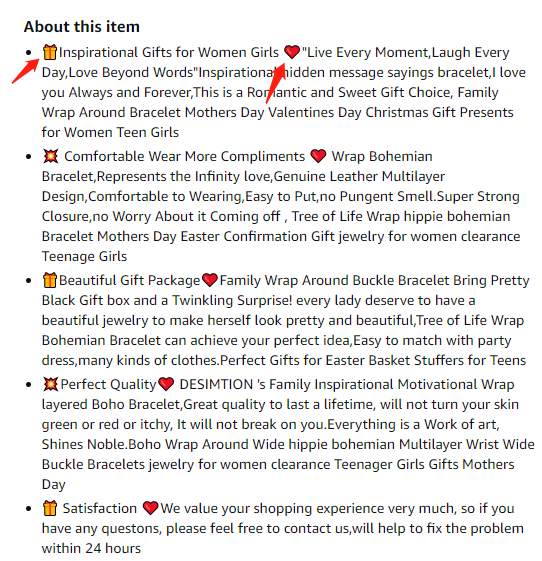Click the red arrow pointing to first heart
This screenshot has width=542, height=561.
(275, 83)
